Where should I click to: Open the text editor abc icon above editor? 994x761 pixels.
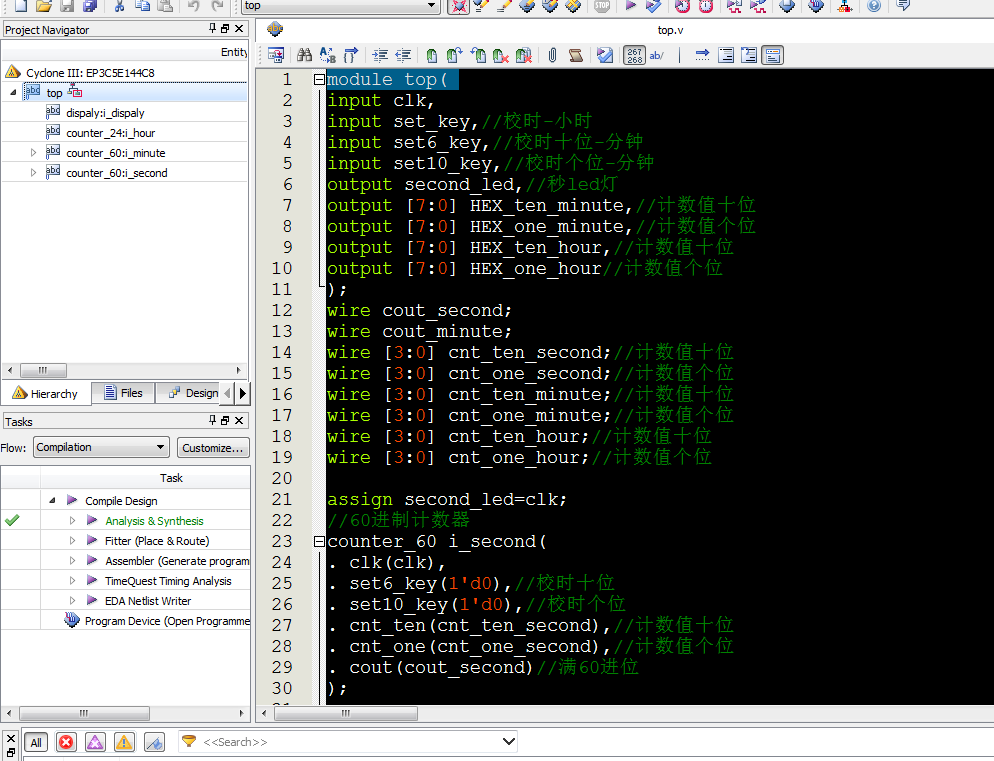pyautogui.click(x=274, y=29)
